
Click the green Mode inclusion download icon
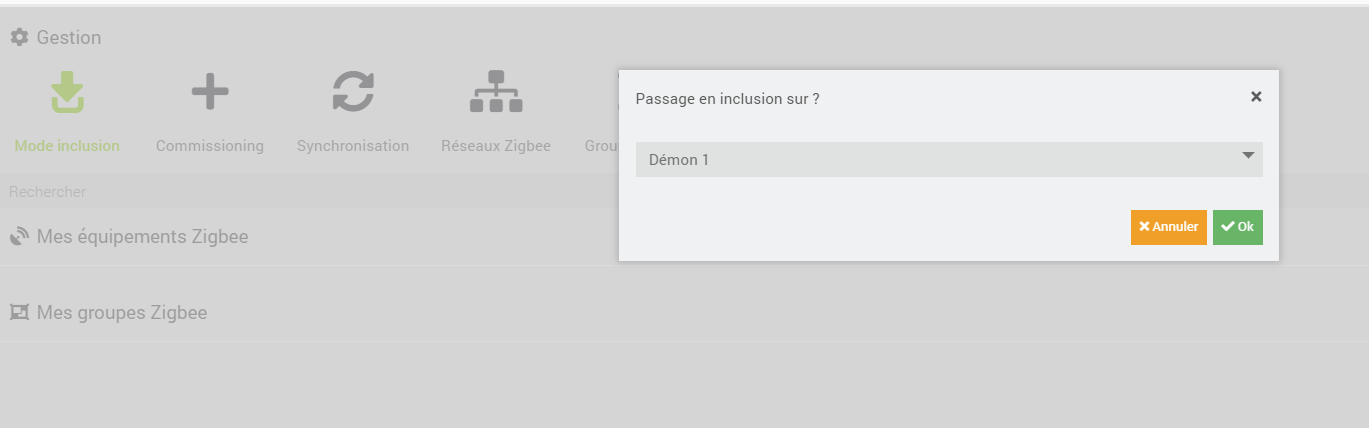coord(67,92)
